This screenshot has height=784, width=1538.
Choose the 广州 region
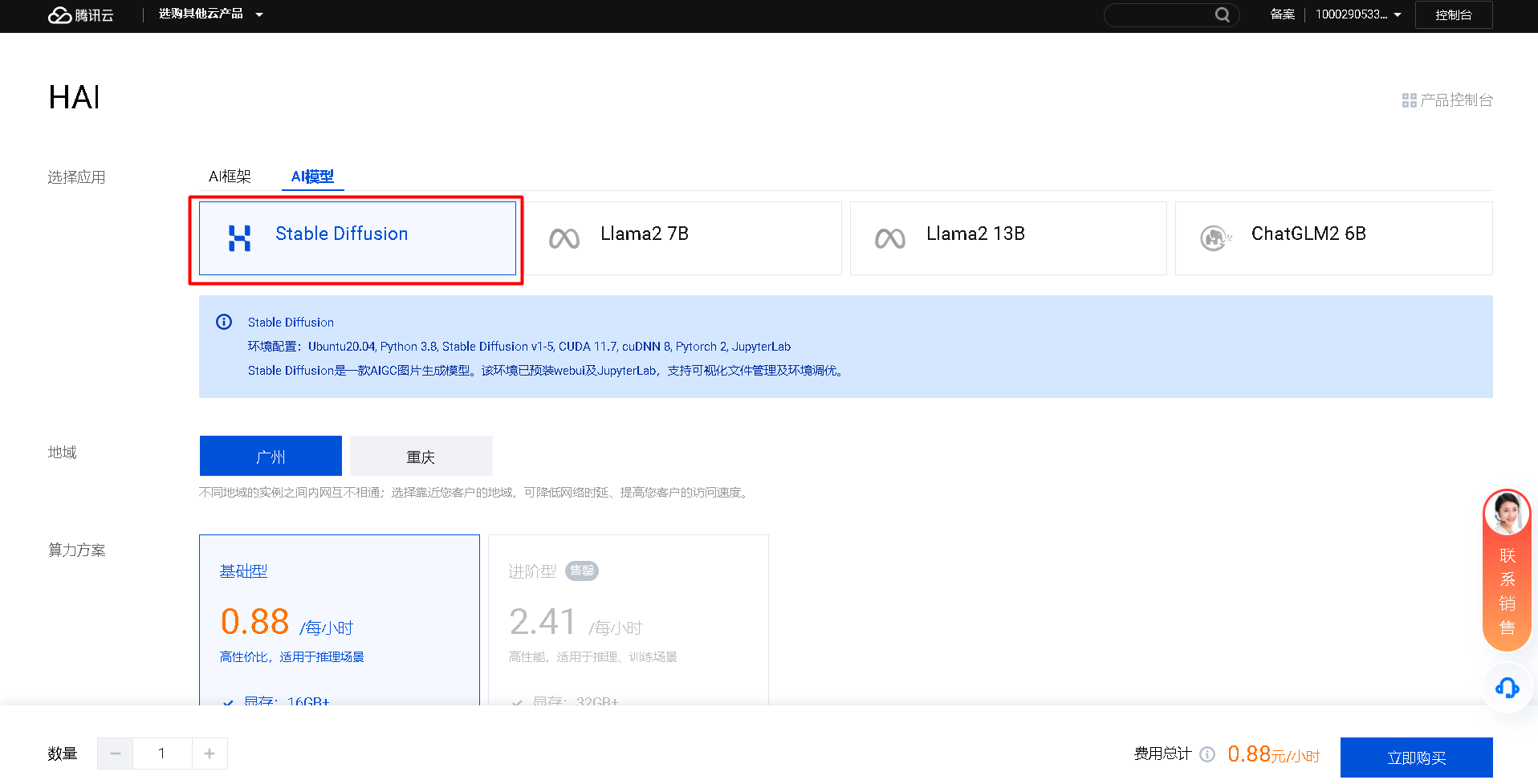click(x=271, y=456)
